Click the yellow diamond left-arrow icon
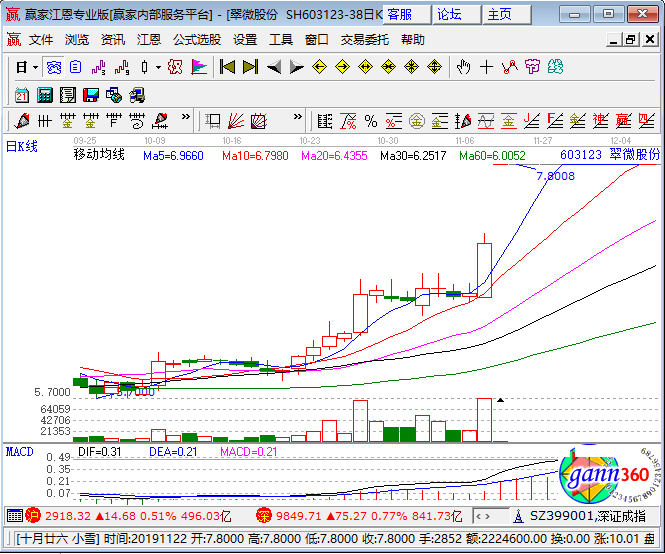665x554 pixels. [x=319, y=67]
